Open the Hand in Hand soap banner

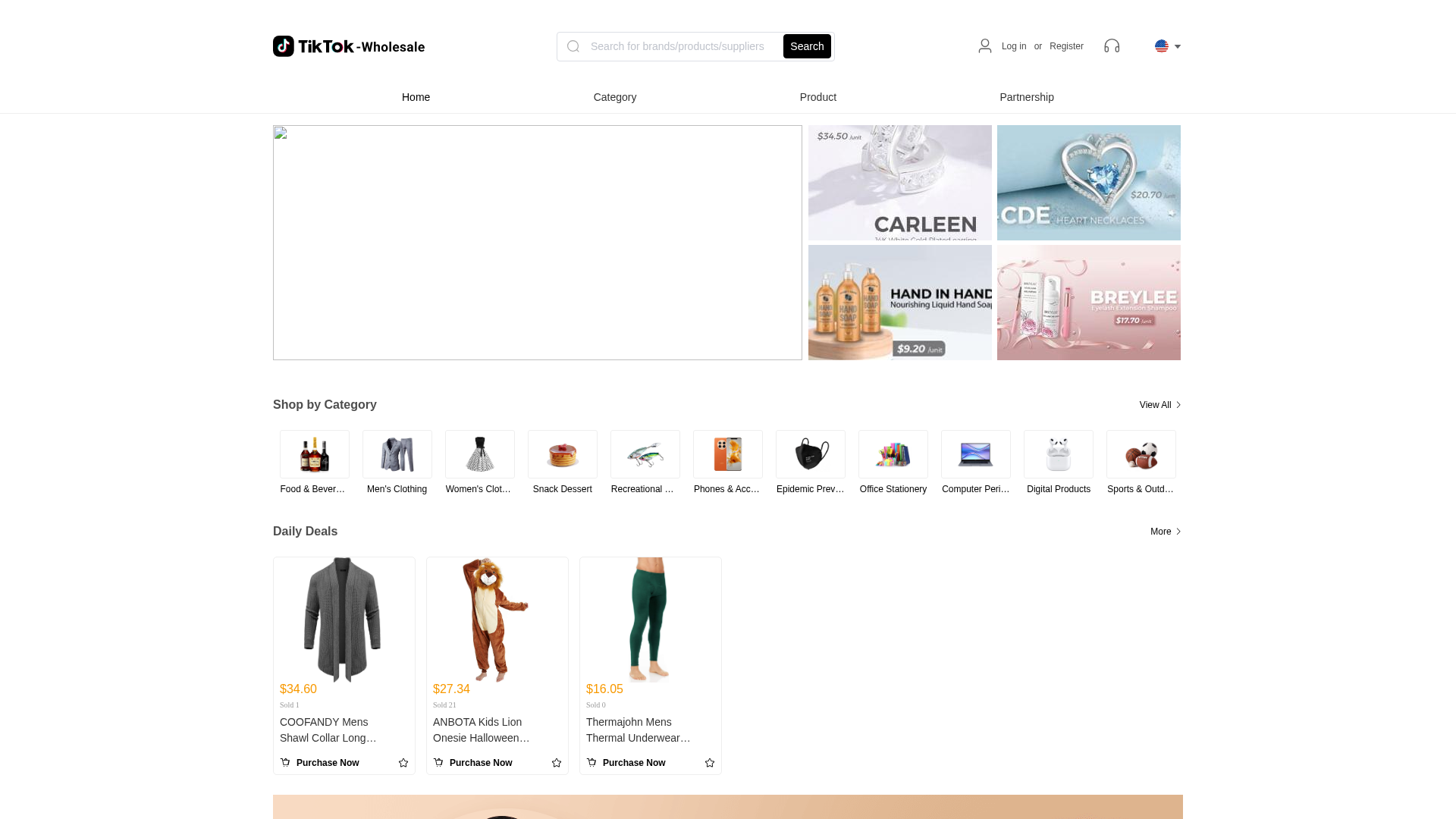point(900,303)
